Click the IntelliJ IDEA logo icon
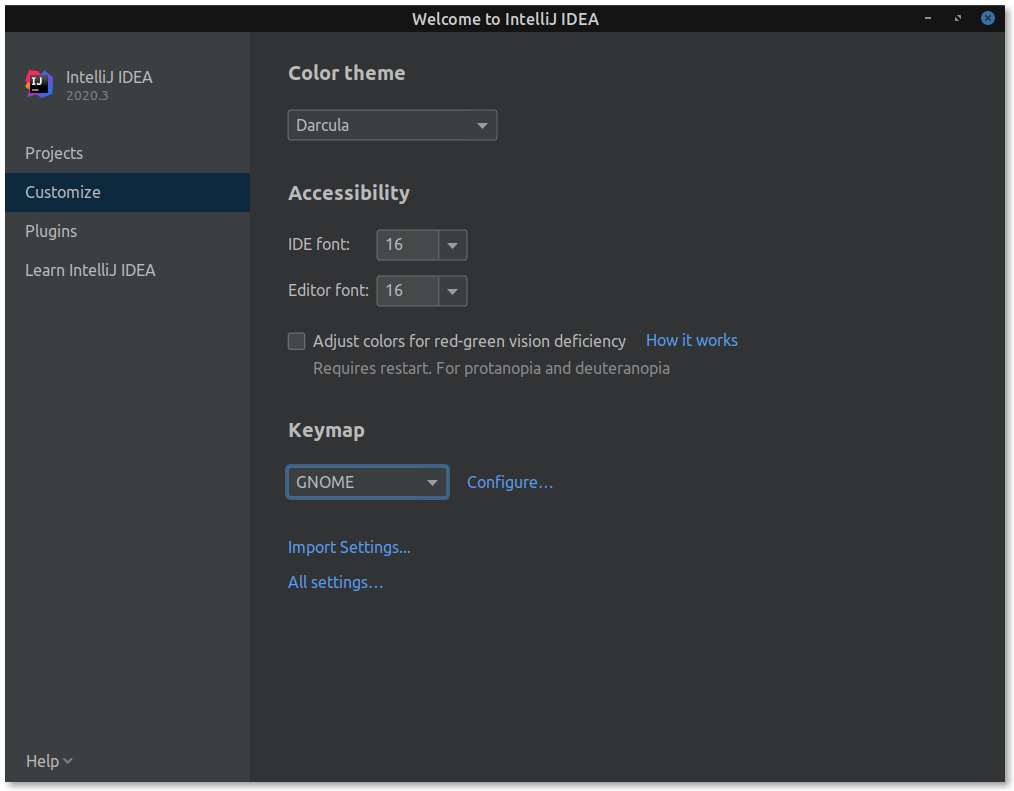This screenshot has width=1014, height=791. coord(39,84)
